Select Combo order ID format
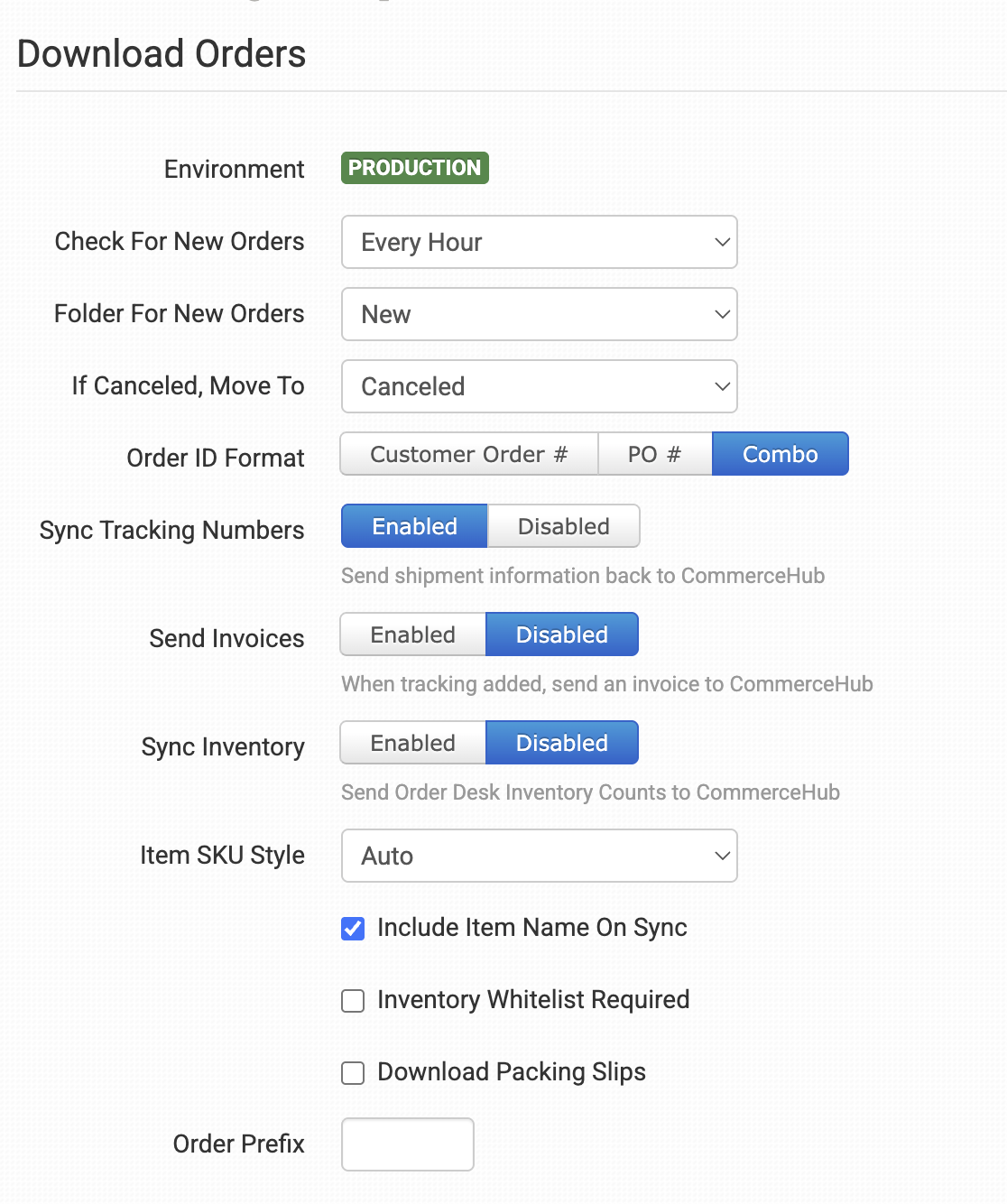This screenshot has height=1204, width=1007. point(780,454)
